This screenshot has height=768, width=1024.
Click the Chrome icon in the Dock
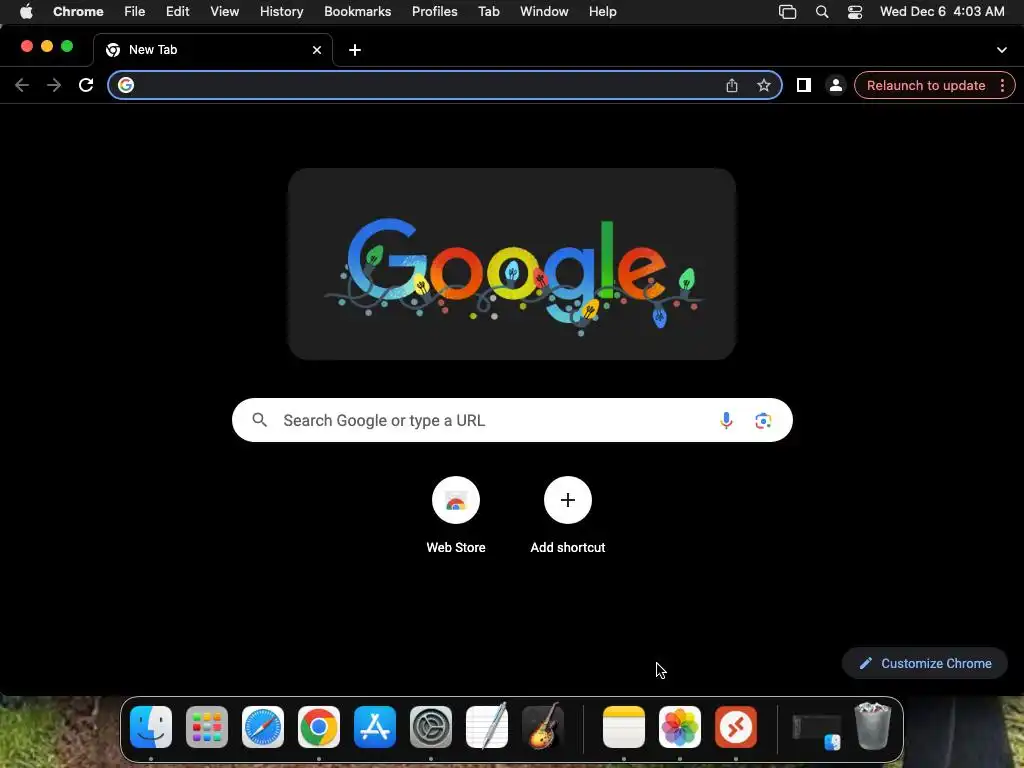pos(319,727)
